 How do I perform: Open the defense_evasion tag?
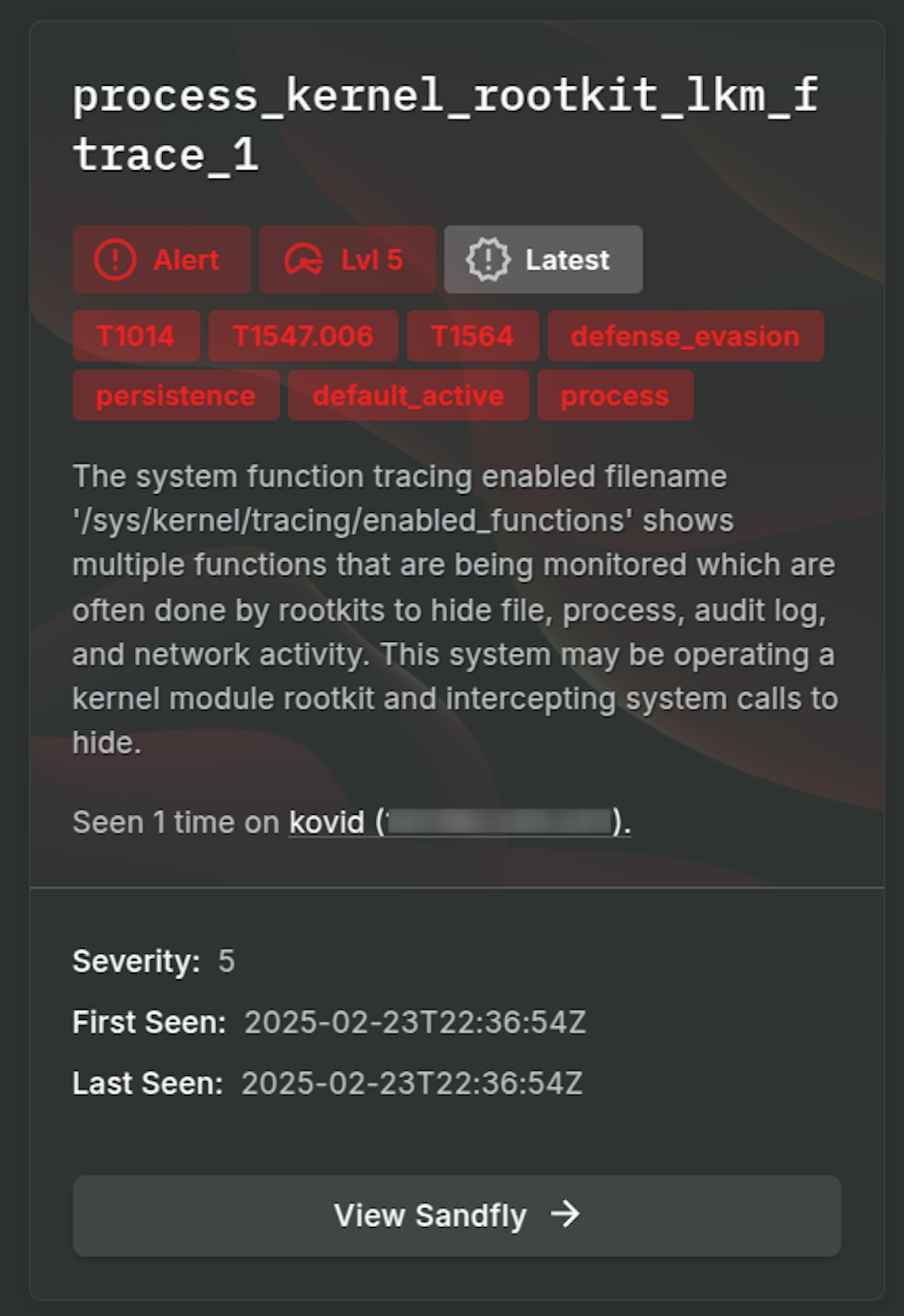(685, 336)
